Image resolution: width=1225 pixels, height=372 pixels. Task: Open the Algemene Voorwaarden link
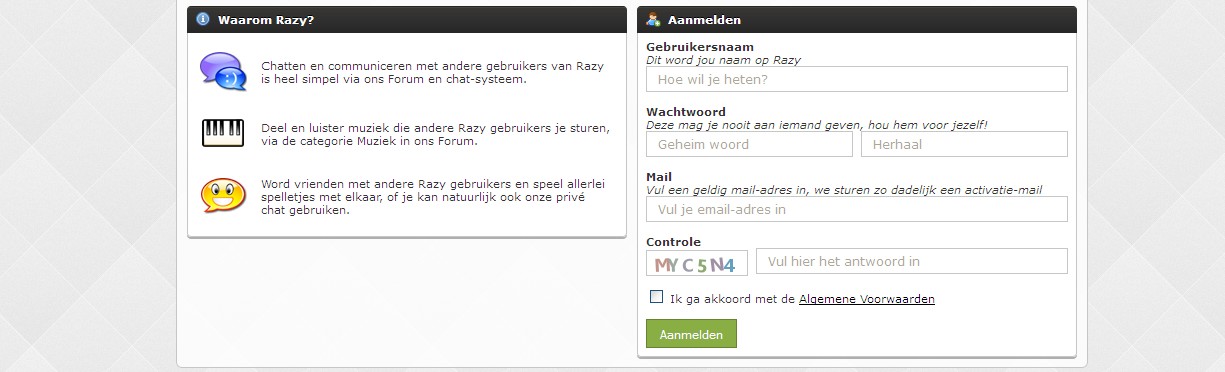[x=867, y=299]
